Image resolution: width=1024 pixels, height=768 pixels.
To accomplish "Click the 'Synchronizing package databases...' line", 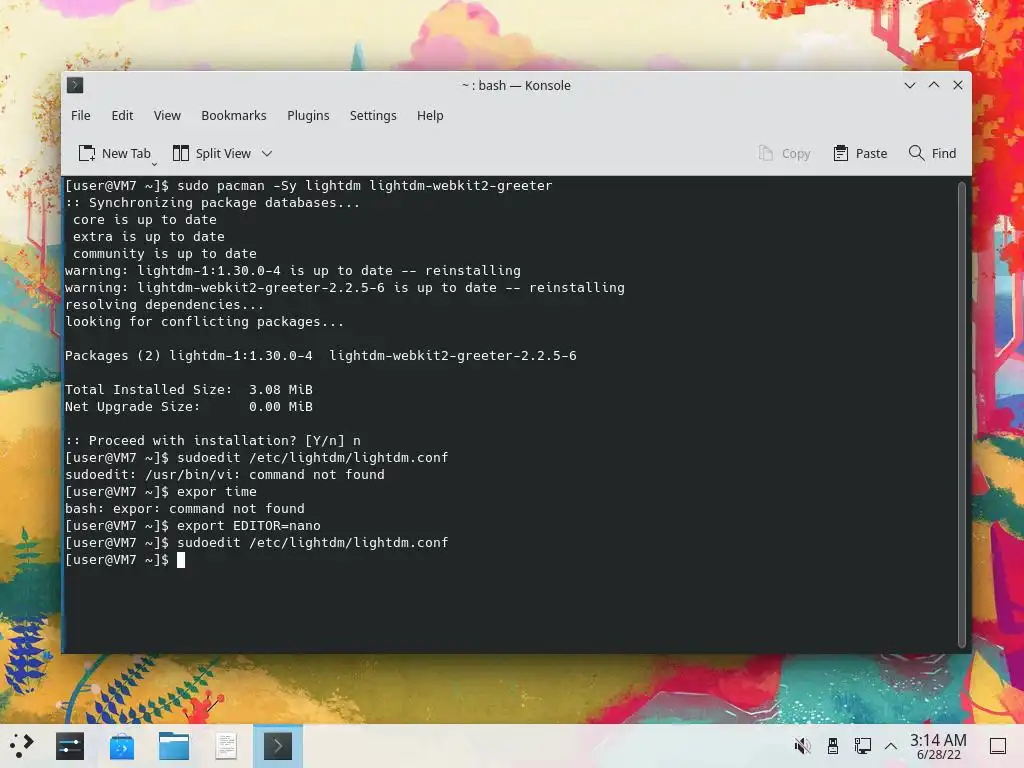I will pos(213,202).
